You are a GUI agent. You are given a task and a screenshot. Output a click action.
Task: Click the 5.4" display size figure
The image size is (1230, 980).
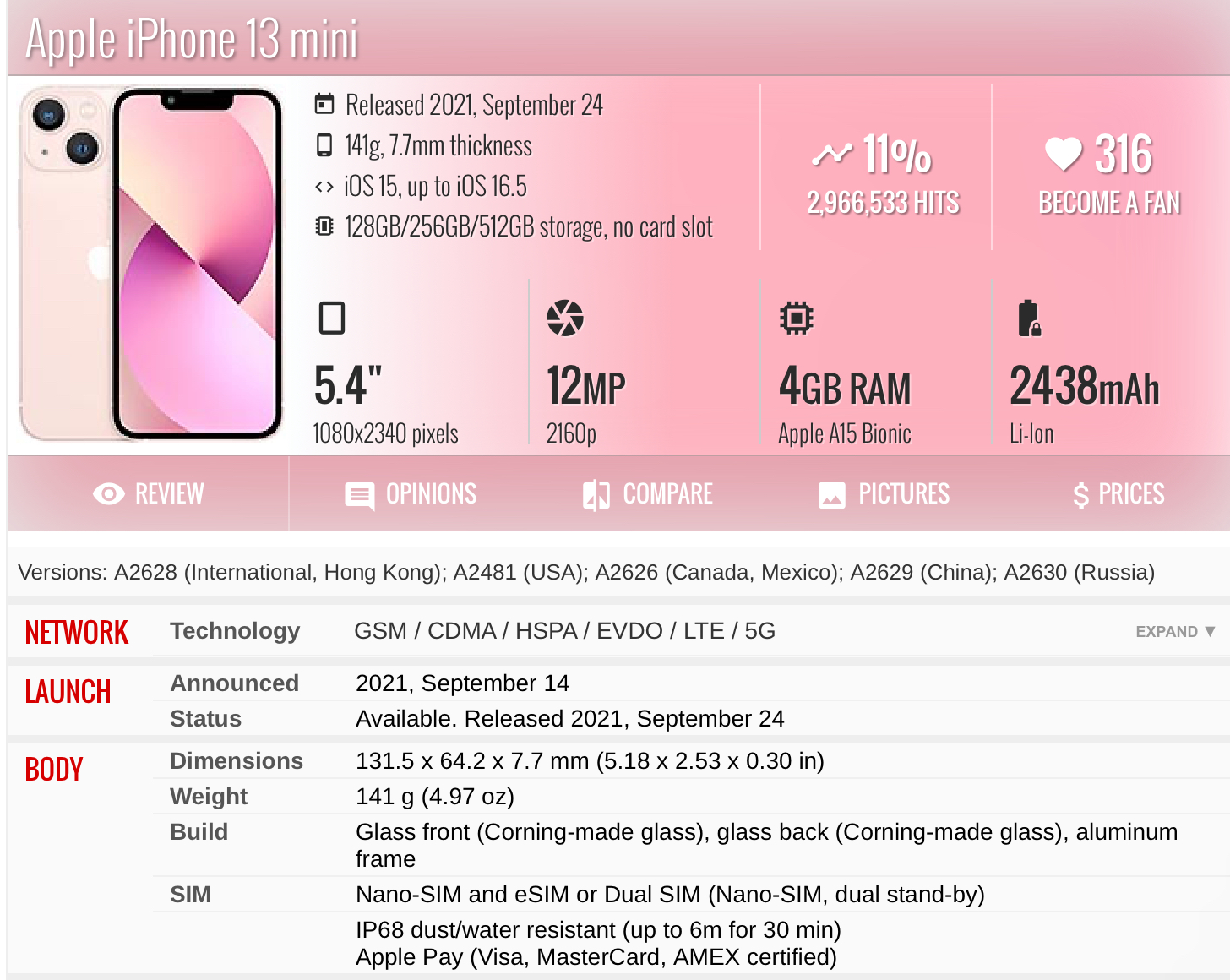pyautogui.click(x=348, y=385)
